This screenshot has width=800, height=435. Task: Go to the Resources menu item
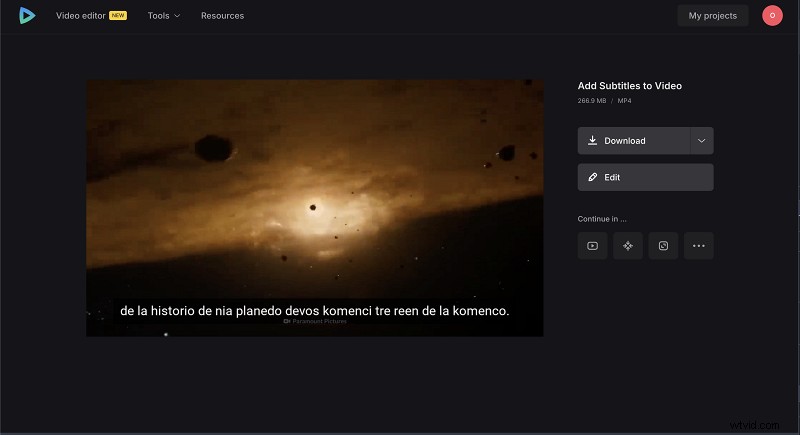tap(222, 16)
